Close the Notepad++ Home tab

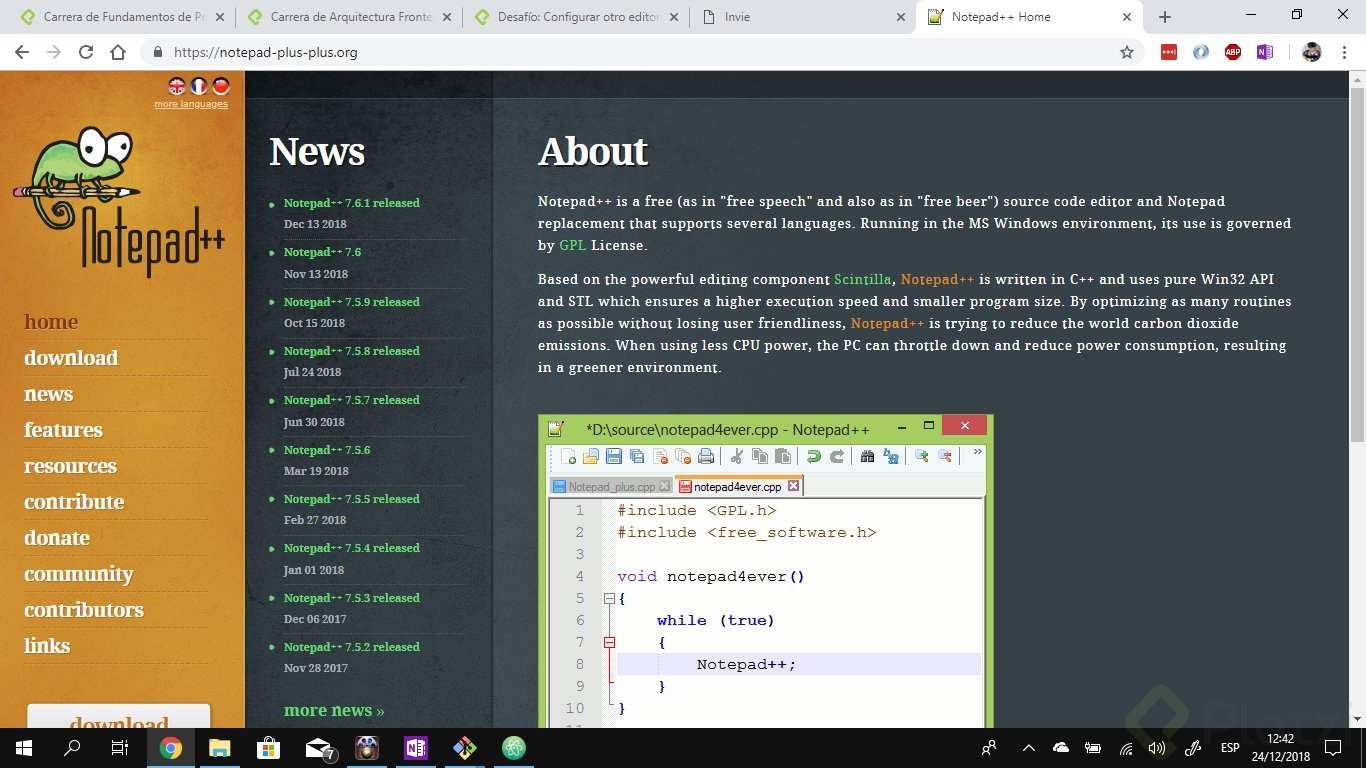click(x=1127, y=17)
